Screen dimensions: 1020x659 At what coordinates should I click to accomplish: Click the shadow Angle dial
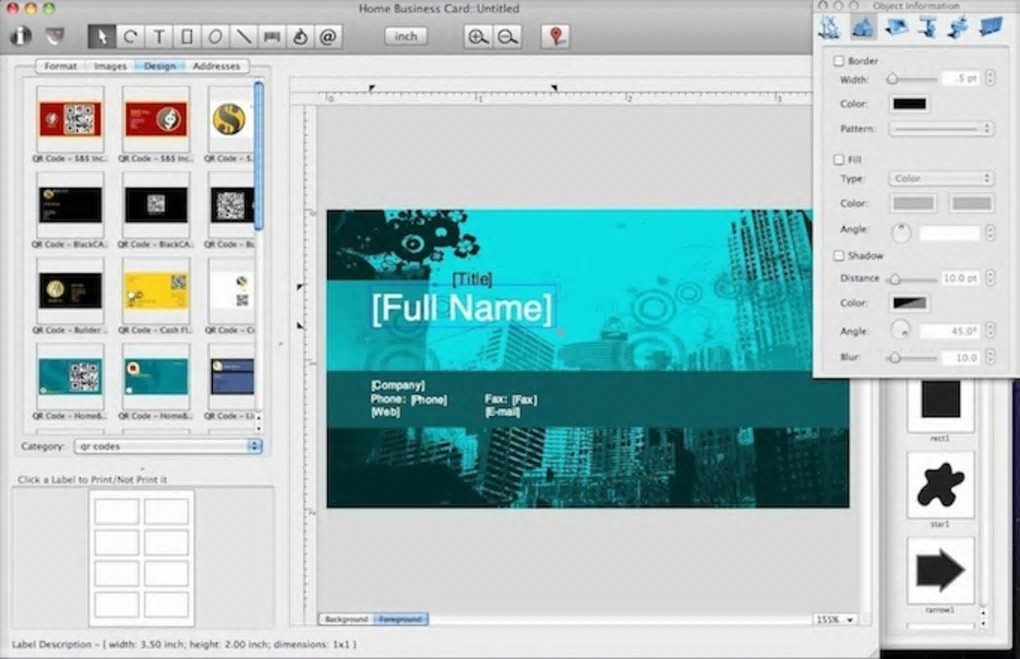click(901, 330)
